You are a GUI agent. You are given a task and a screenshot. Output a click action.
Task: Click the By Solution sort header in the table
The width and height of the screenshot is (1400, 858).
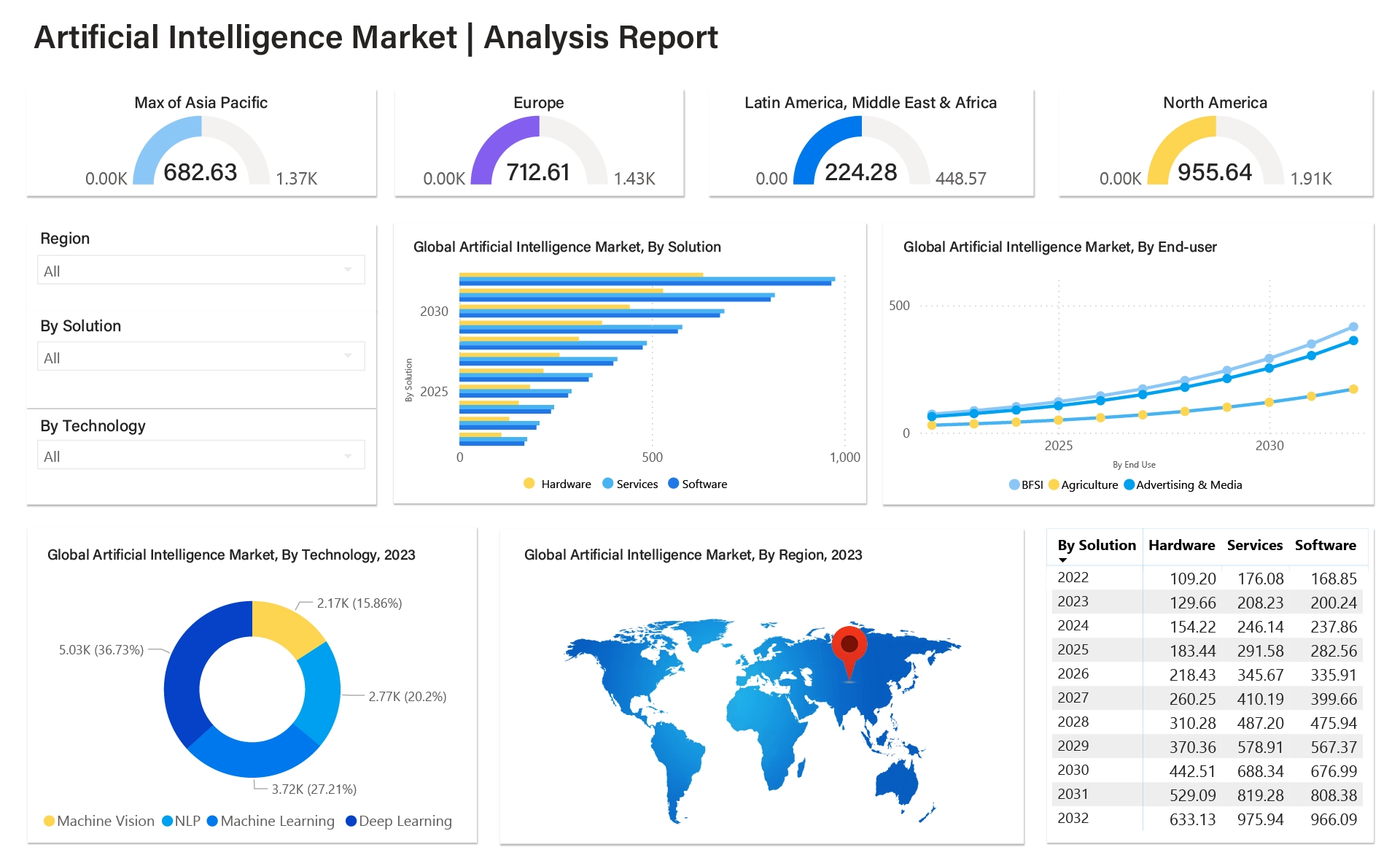coord(1096,545)
